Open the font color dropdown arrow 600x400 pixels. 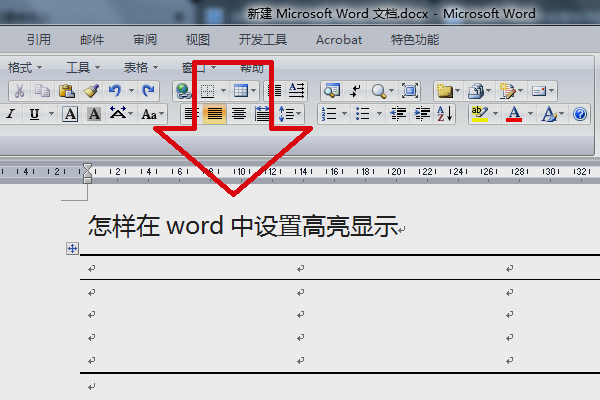tap(530, 114)
